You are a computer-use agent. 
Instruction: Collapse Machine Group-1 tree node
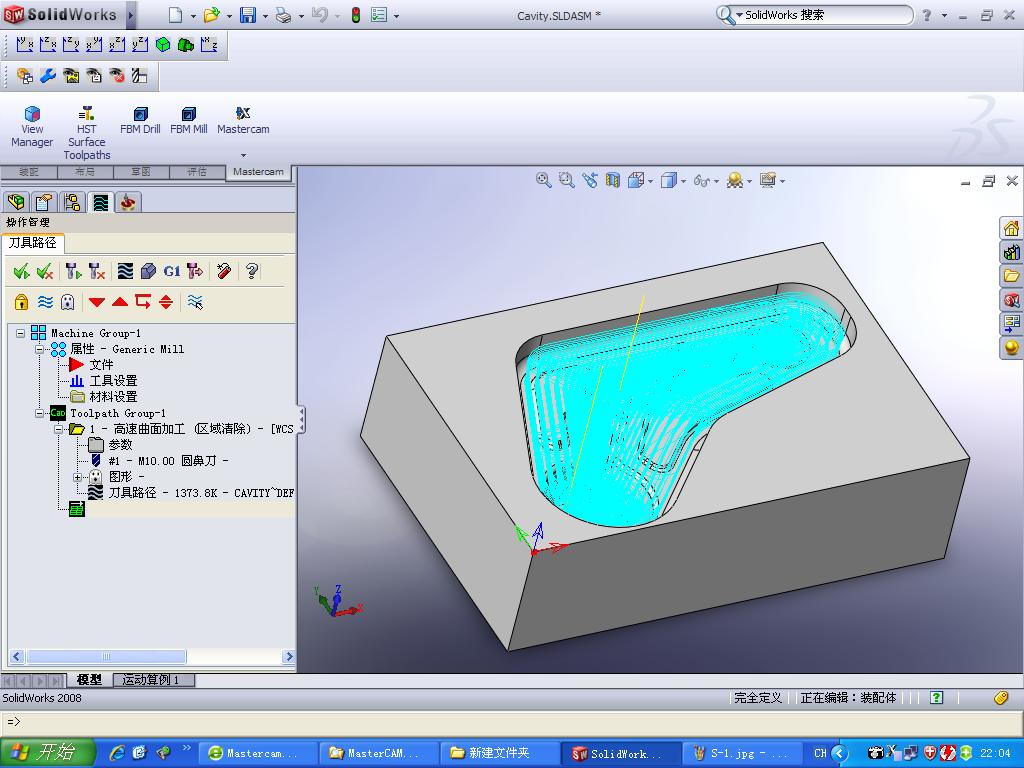point(21,333)
